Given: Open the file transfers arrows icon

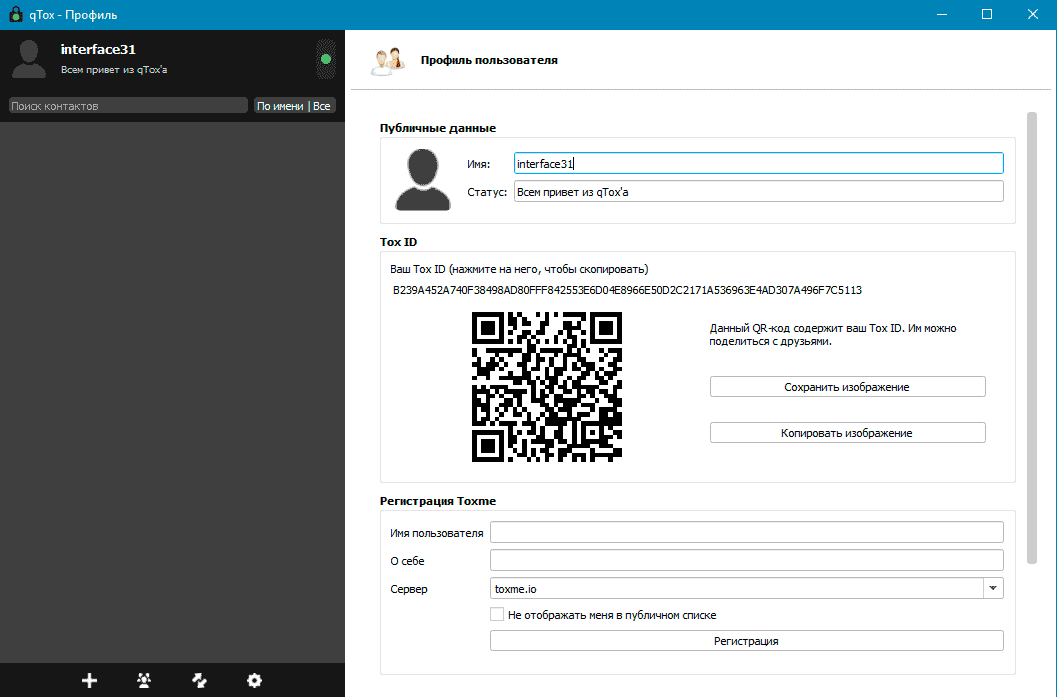Looking at the screenshot, I should pyautogui.click(x=199, y=681).
